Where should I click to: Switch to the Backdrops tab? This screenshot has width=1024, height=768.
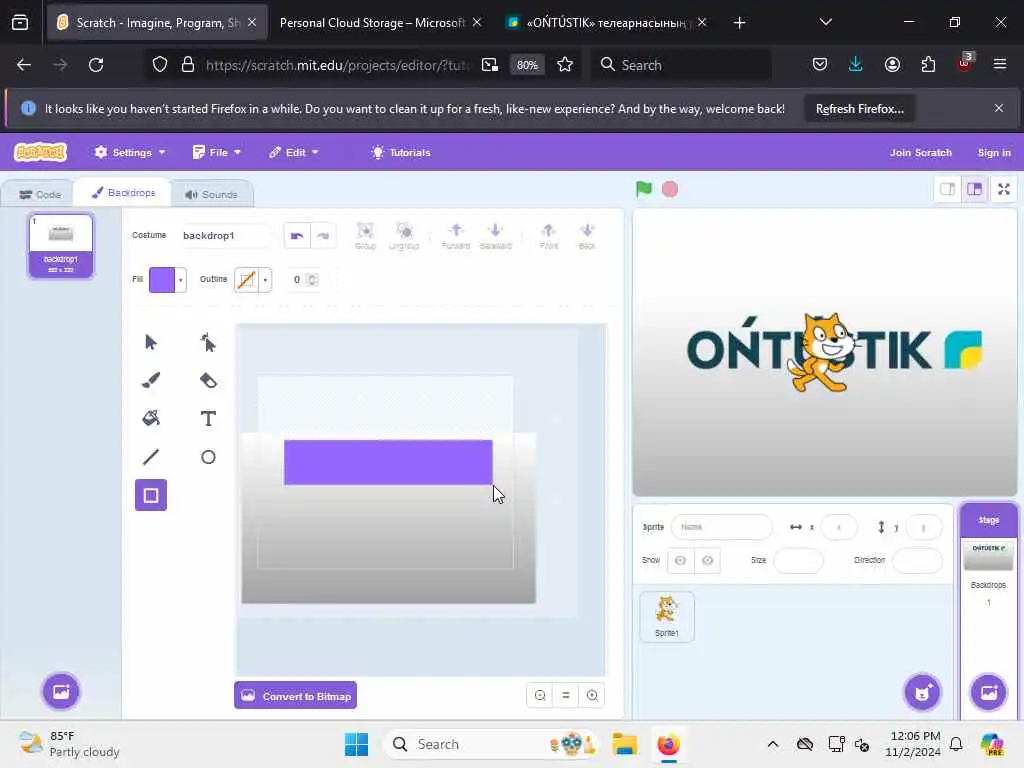click(x=123, y=193)
